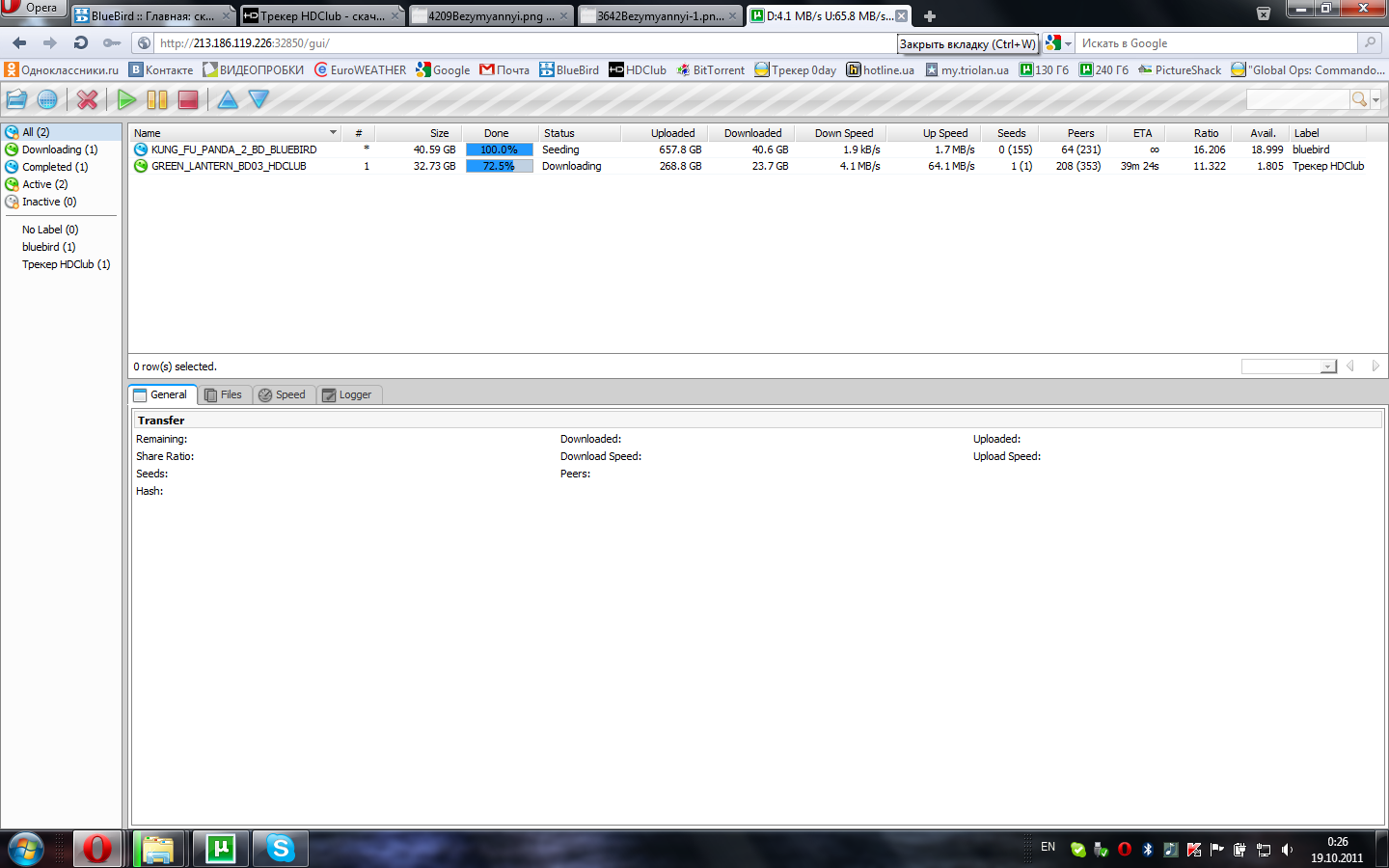Open the Почта Gmail bookmark
Viewport: 1389px width, 868px height.
click(x=504, y=69)
